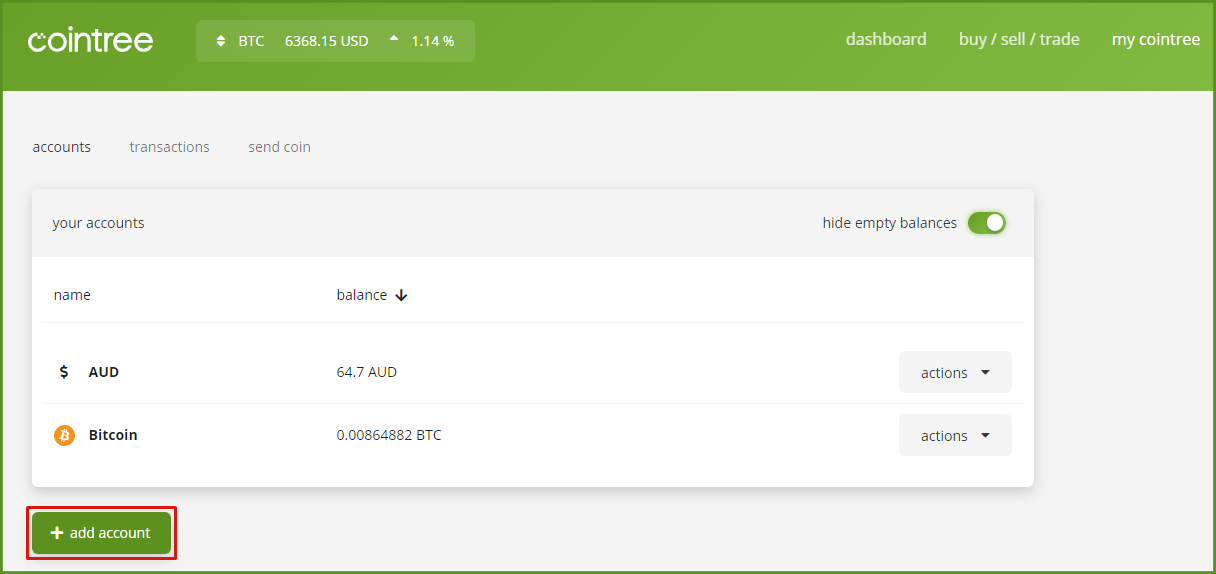Click the 0.00864882 BTC balance value
This screenshot has width=1216, height=574.
389,435
